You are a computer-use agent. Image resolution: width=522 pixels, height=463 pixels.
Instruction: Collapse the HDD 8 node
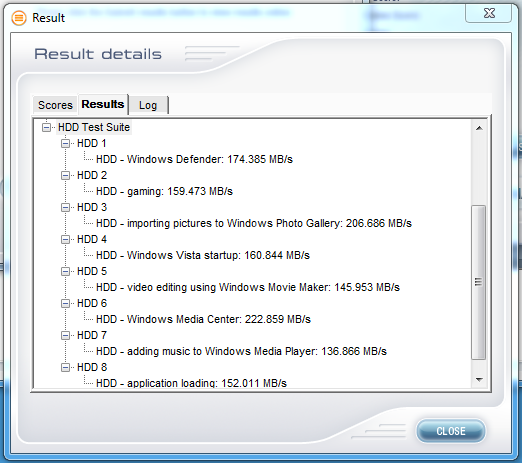[x=65, y=367]
